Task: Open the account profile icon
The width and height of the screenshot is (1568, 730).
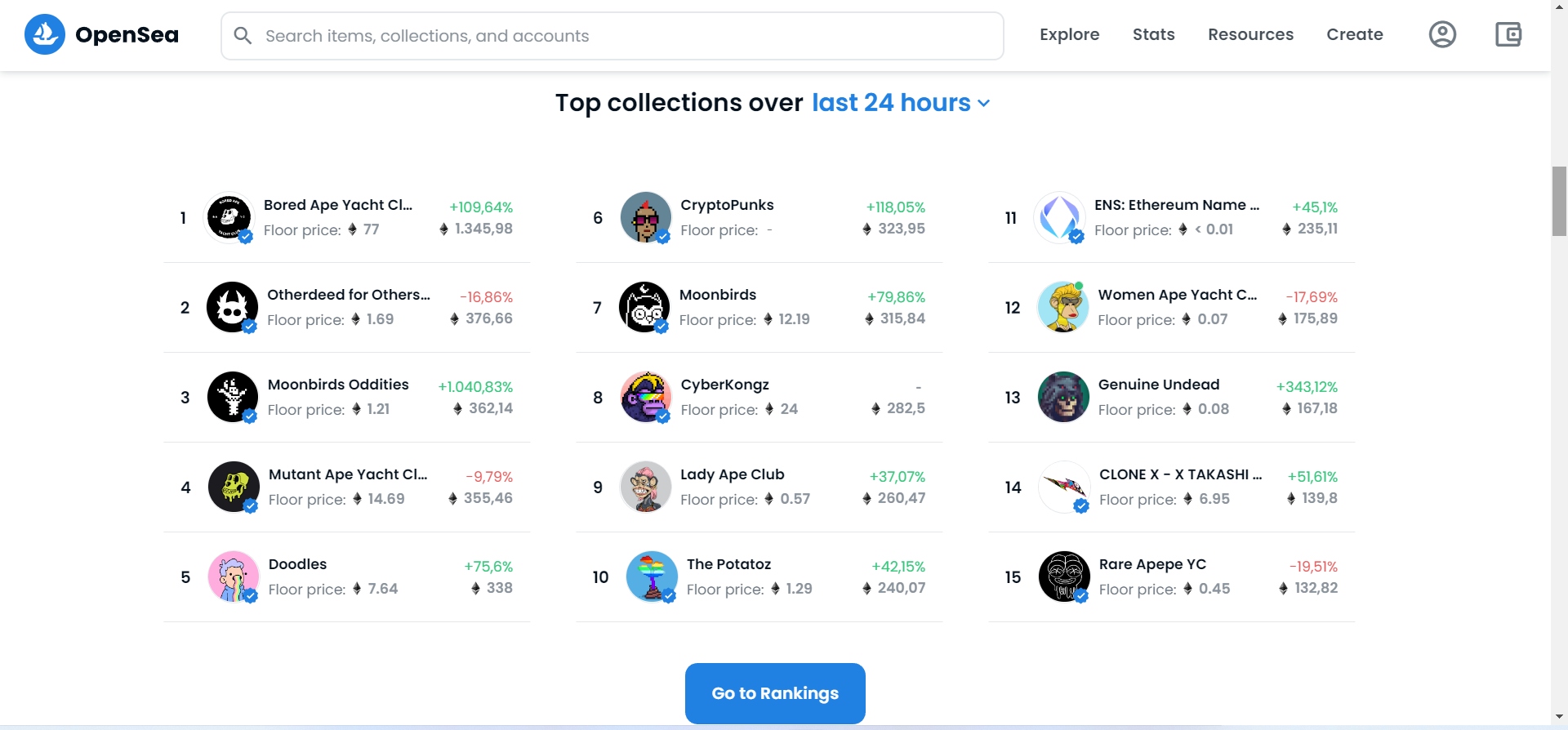Action: point(1442,34)
